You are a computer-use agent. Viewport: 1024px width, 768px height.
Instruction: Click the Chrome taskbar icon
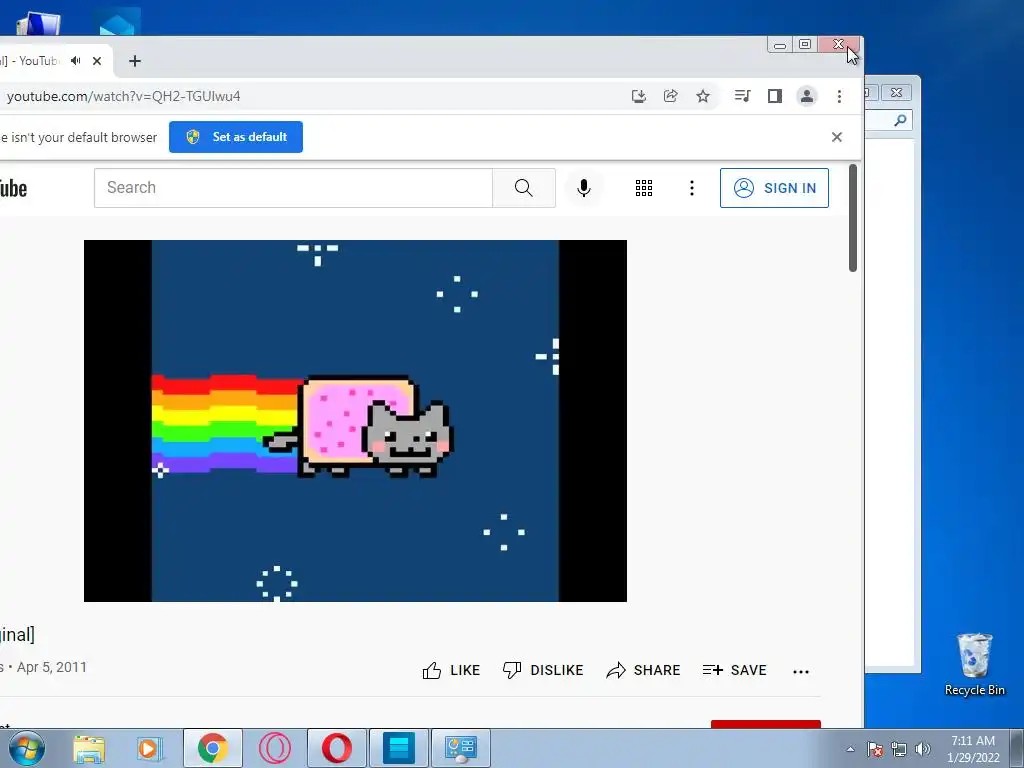213,748
